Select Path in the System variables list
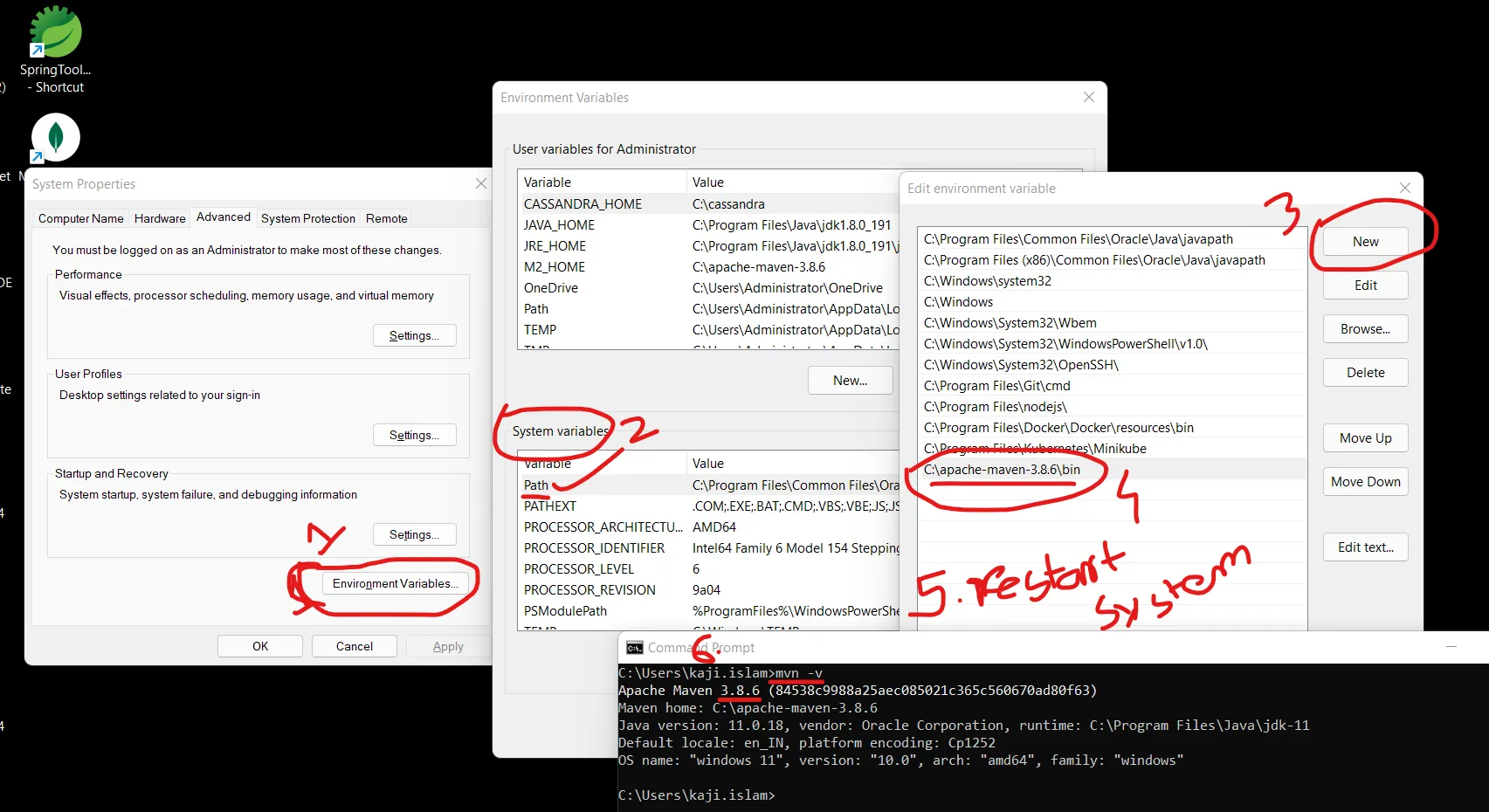This screenshot has height=812, width=1489. [708, 485]
